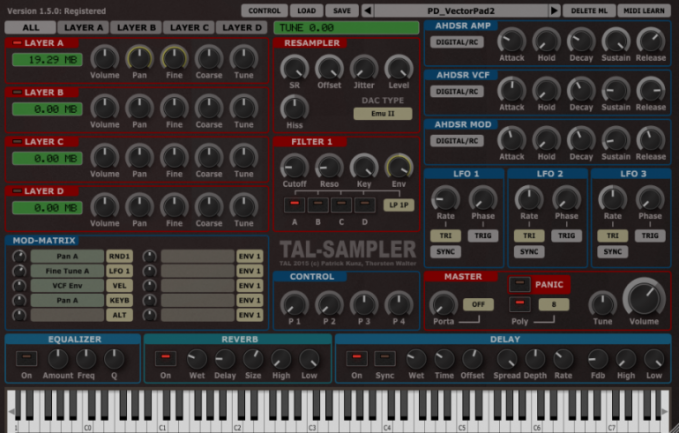This screenshot has height=433, width=679.
Task: Open the LFO 2 TRI waveform dropdown
Action: [529, 236]
